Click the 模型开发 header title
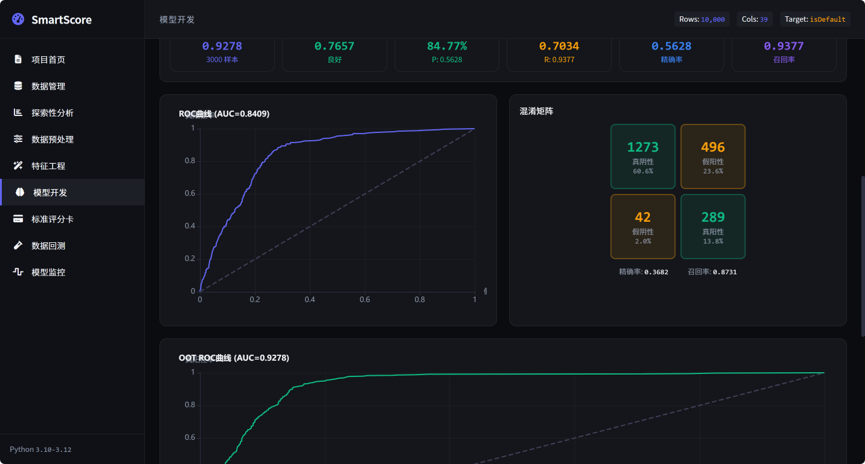 click(x=177, y=19)
